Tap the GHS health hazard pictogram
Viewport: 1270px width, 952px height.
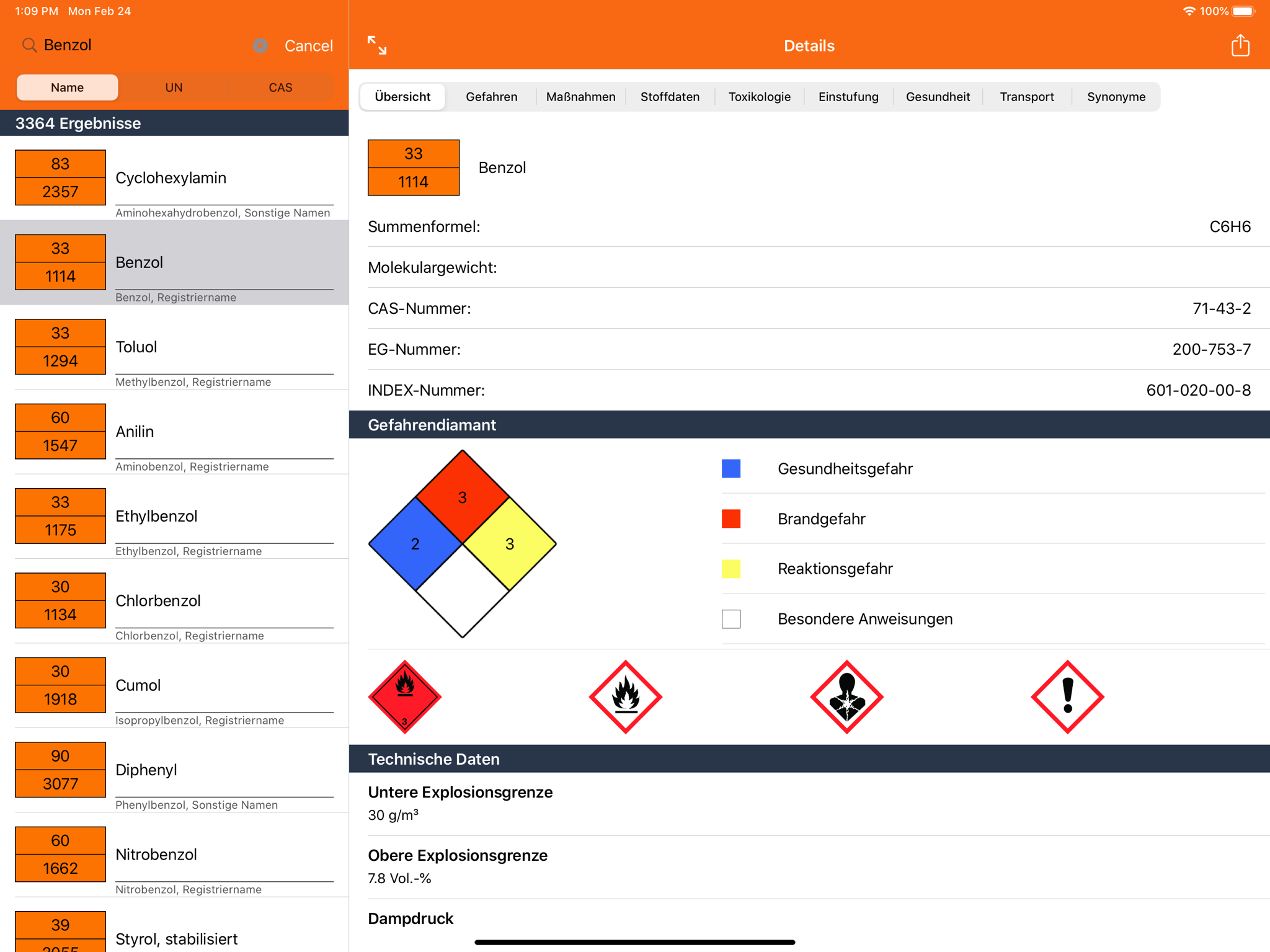[846, 696]
